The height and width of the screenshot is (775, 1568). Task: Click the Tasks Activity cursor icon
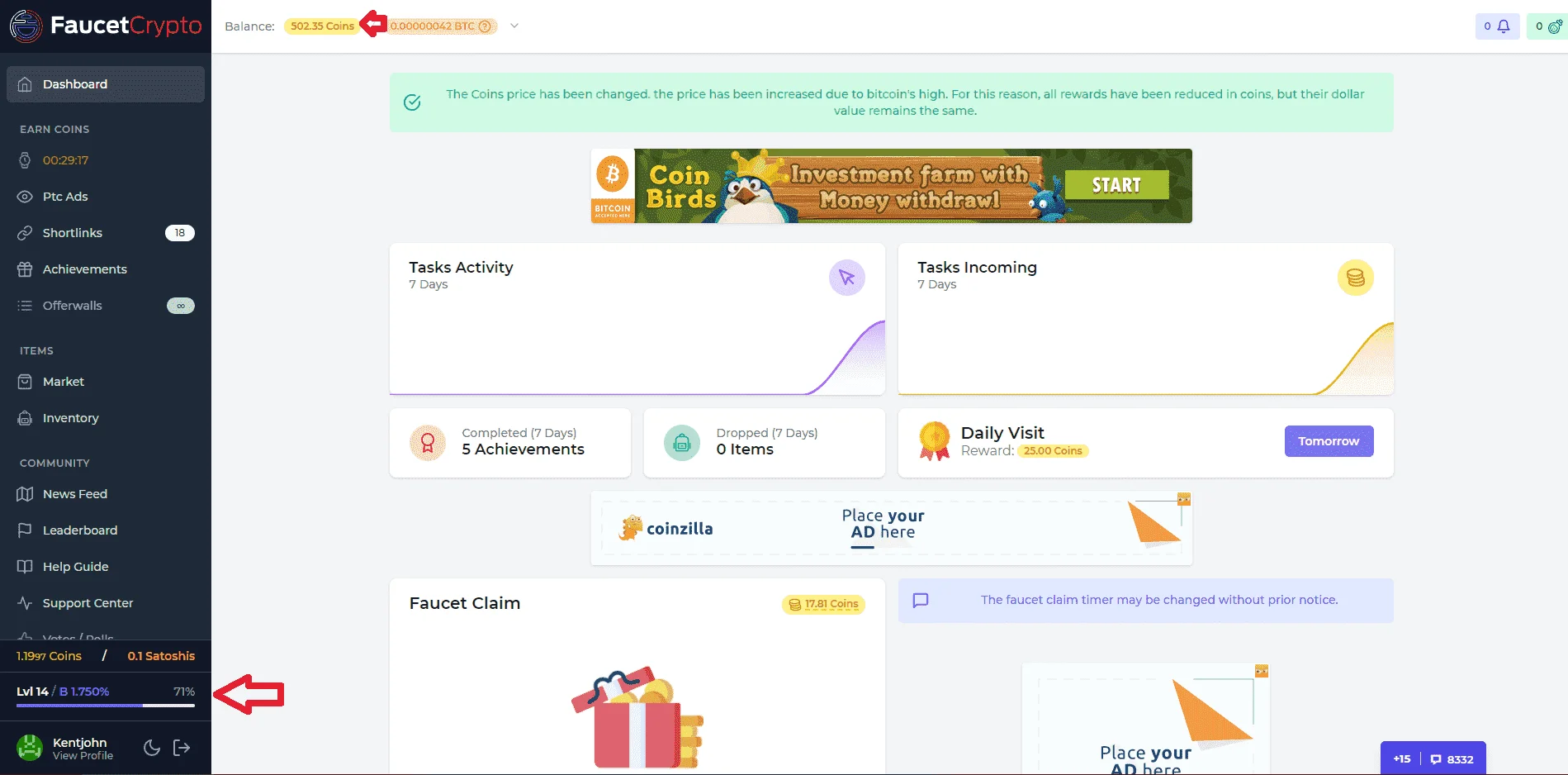(847, 278)
